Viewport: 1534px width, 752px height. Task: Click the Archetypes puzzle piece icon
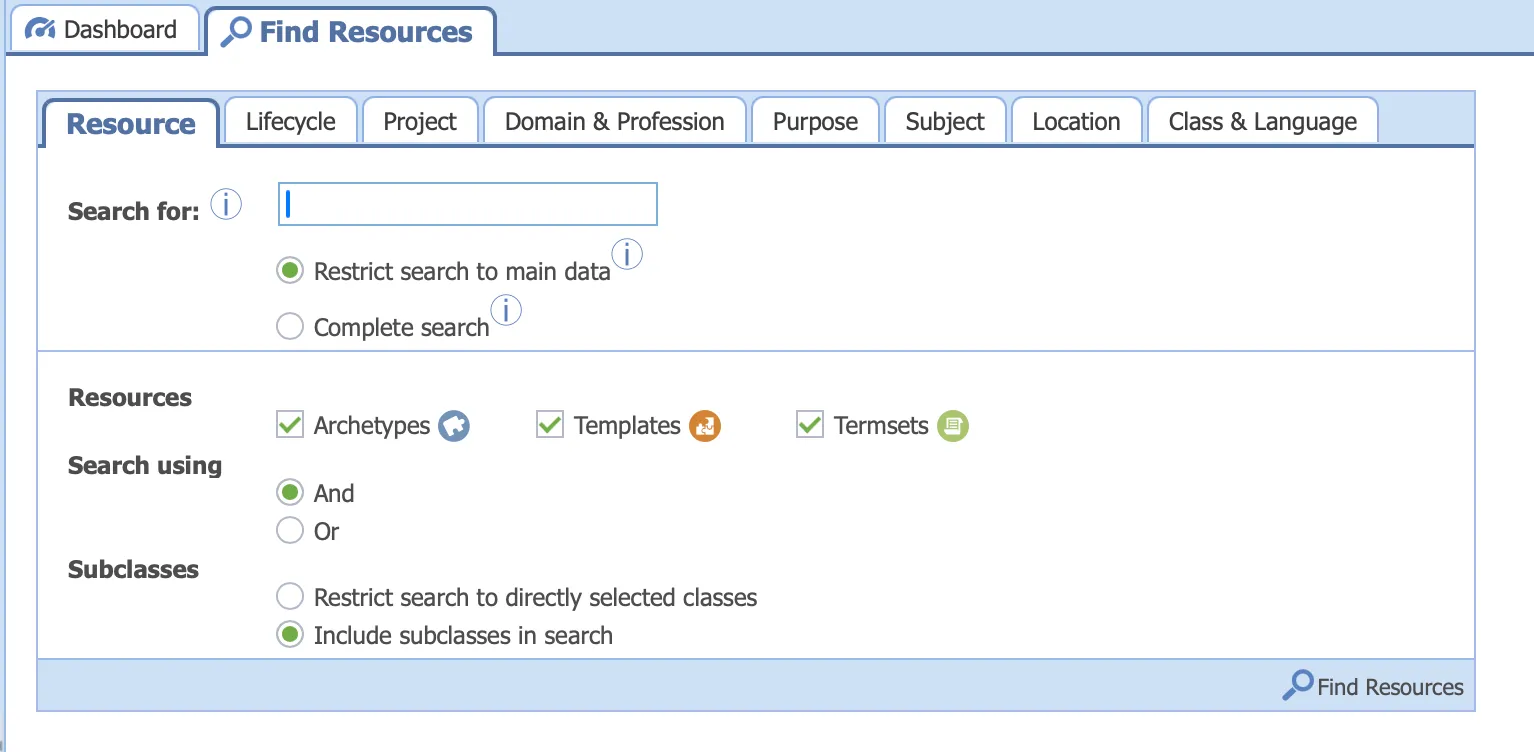454,425
